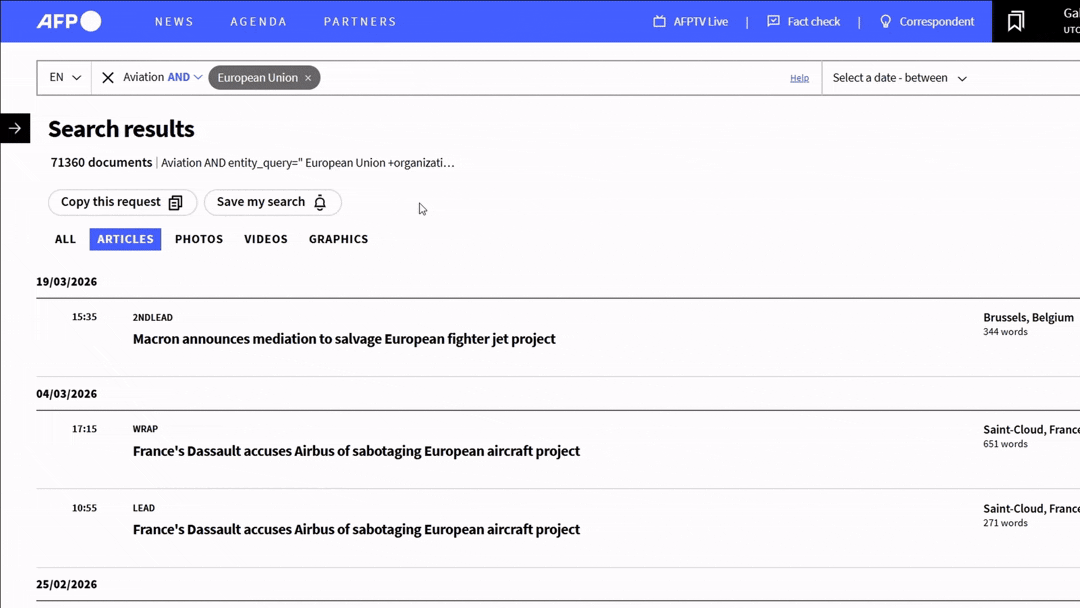Click Copy this request button
Screen dimensions: 1080x608
click(x=122, y=202)
